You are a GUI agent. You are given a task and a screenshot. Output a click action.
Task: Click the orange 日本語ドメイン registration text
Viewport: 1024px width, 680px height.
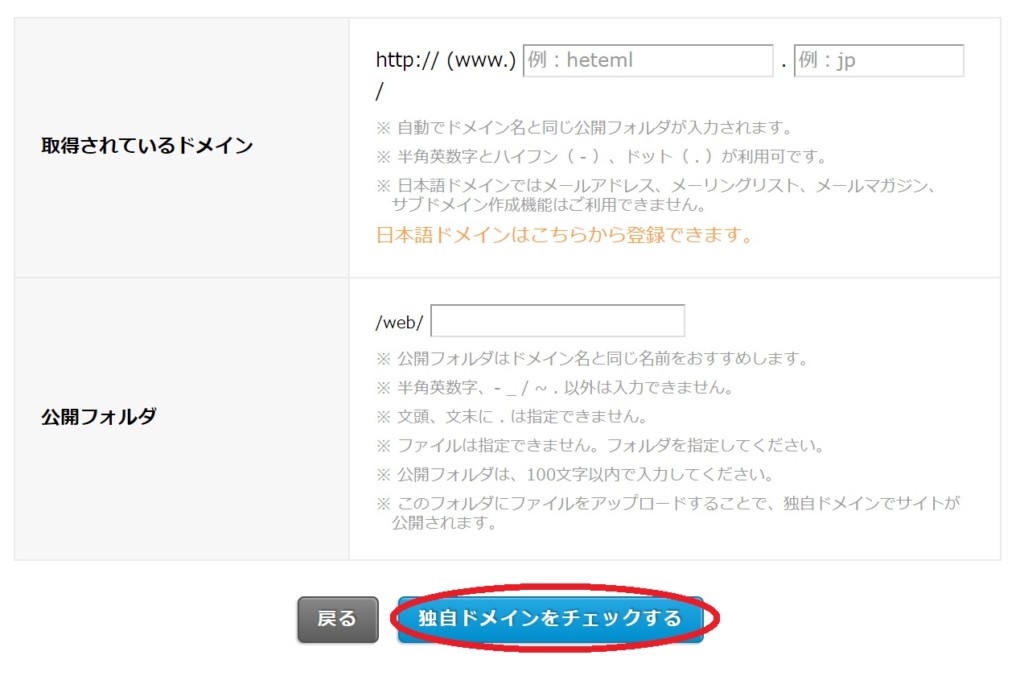click(x=558, y=234)
